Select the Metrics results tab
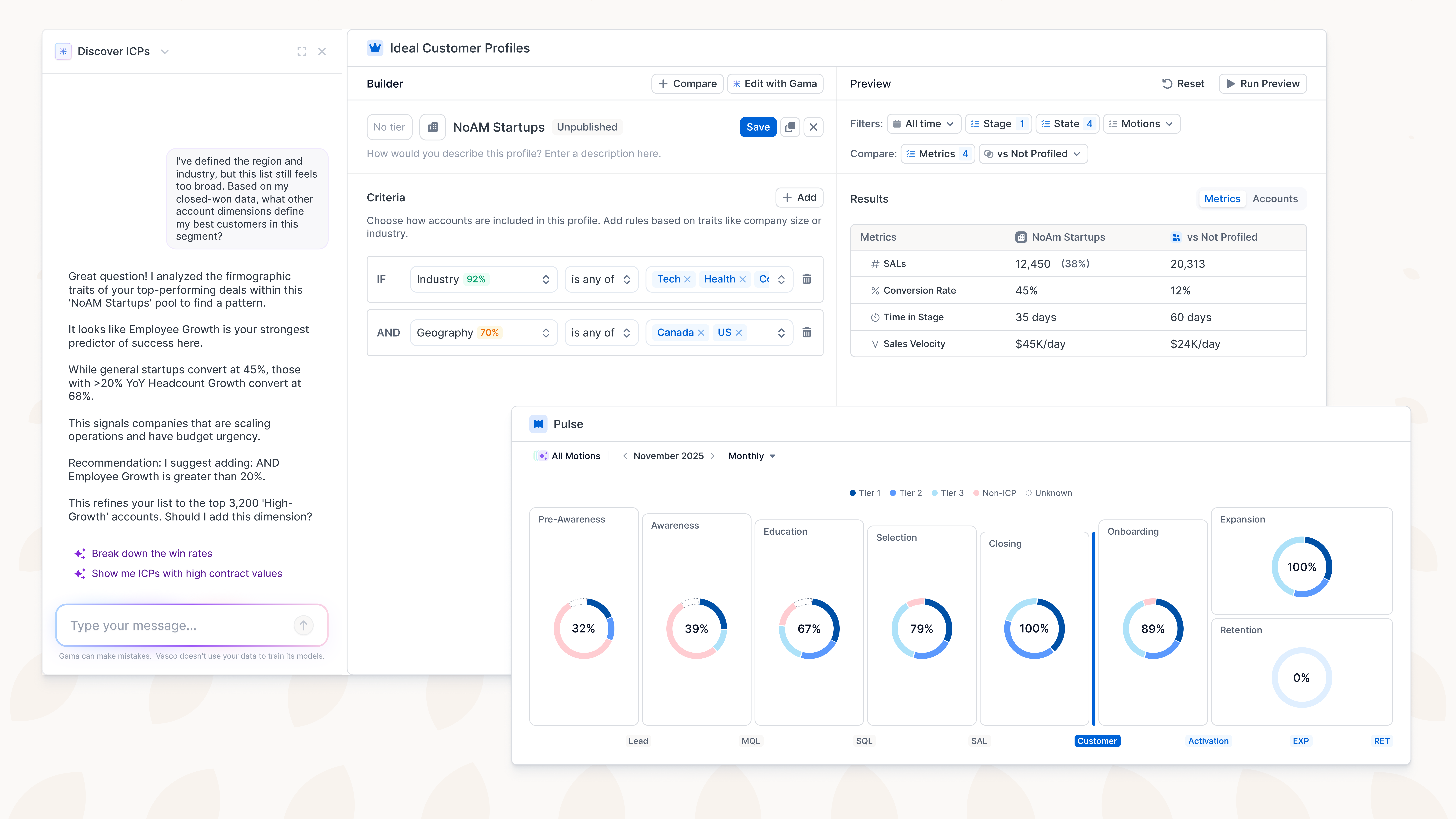The height and width of the screenshot is (819, 1456). [1222, 199]
